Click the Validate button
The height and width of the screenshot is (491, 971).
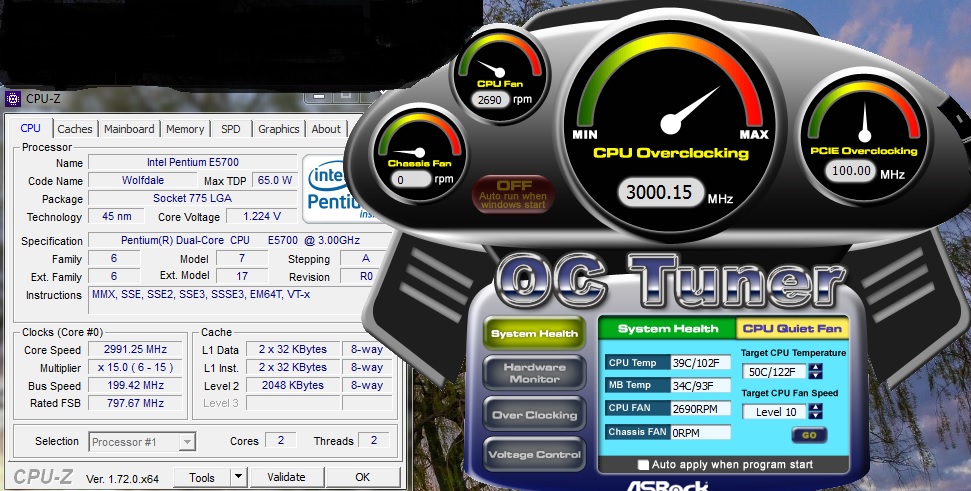point(286,477)
